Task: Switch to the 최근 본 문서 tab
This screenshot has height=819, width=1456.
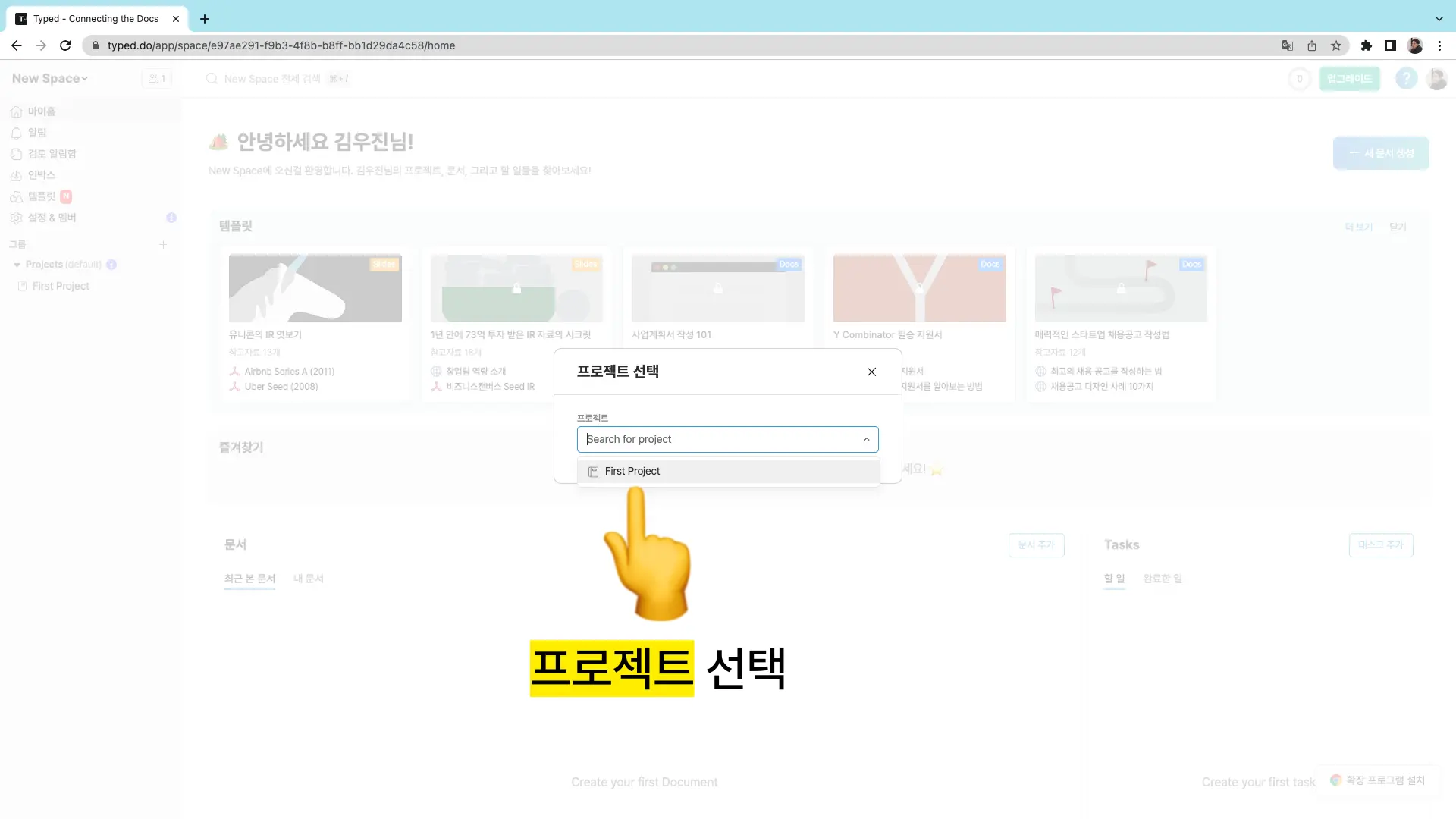Action: coord(249,579)
